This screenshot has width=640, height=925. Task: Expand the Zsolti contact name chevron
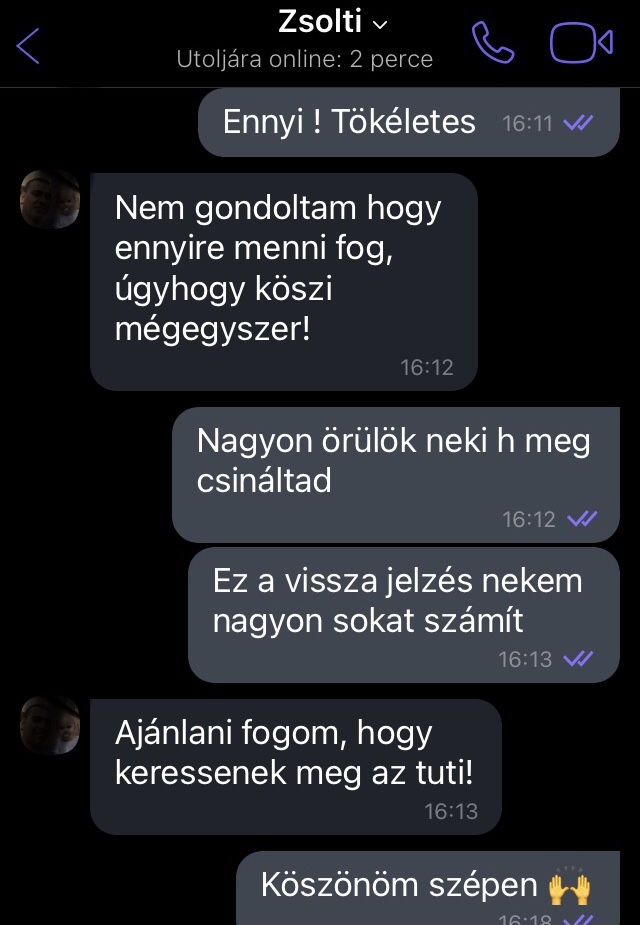coord(380,25)
